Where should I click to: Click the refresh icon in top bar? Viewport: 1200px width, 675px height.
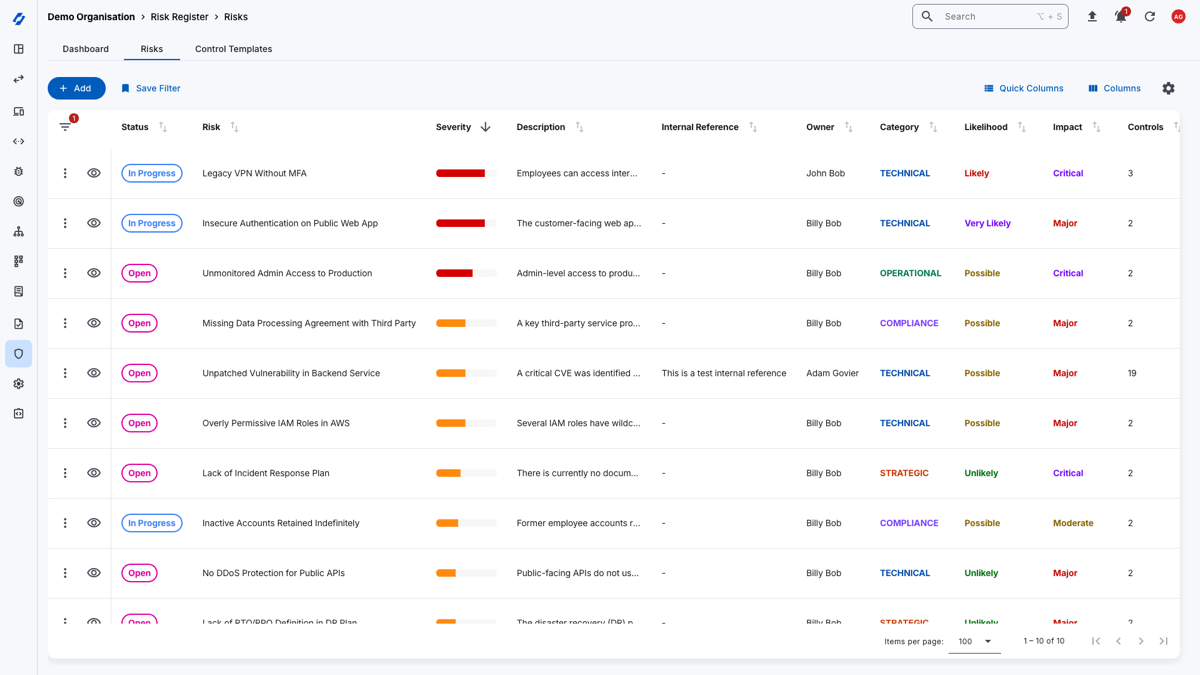[x=1149, y=17]
